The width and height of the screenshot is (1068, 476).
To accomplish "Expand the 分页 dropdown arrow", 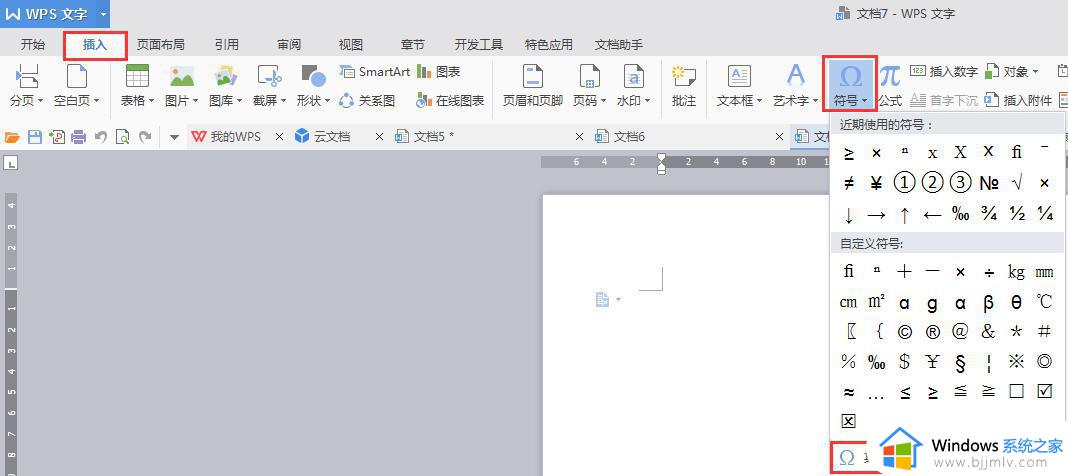I will (40, 101).
